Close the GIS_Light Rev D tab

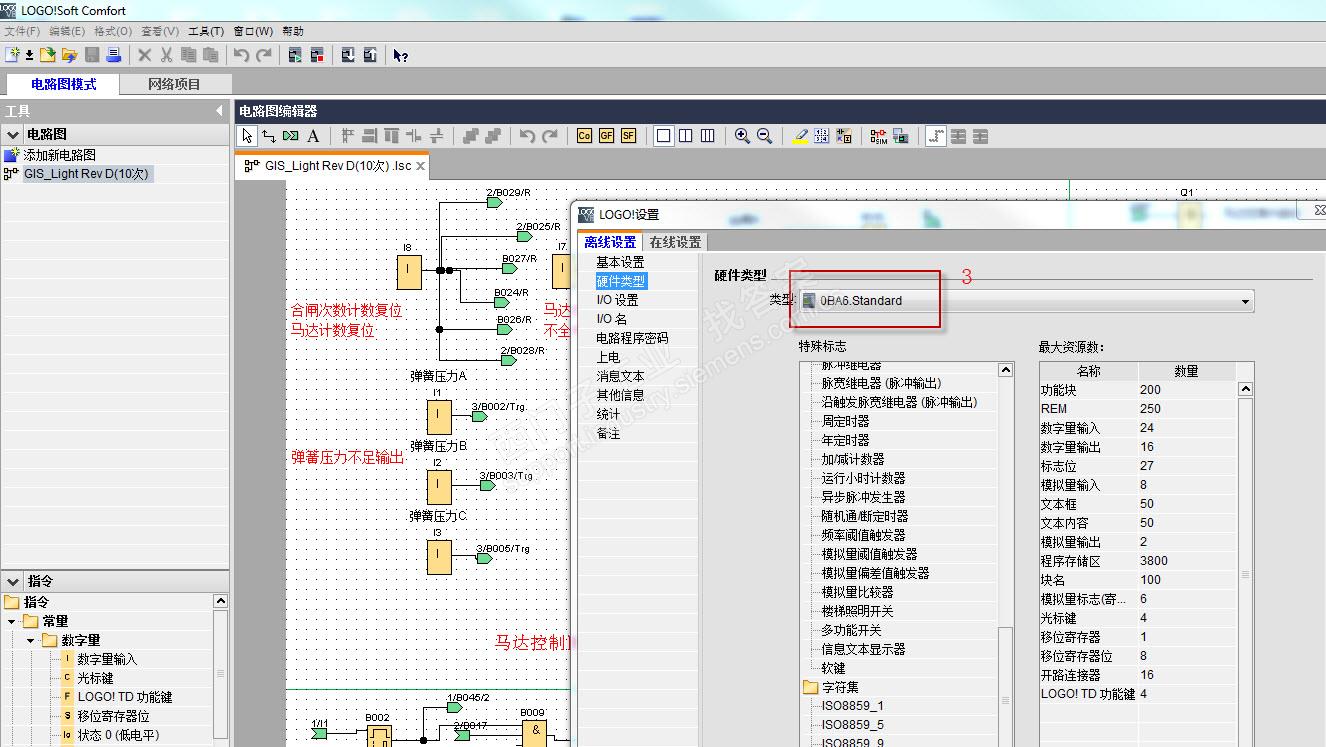pyautogui.click(x=421, y=166)
